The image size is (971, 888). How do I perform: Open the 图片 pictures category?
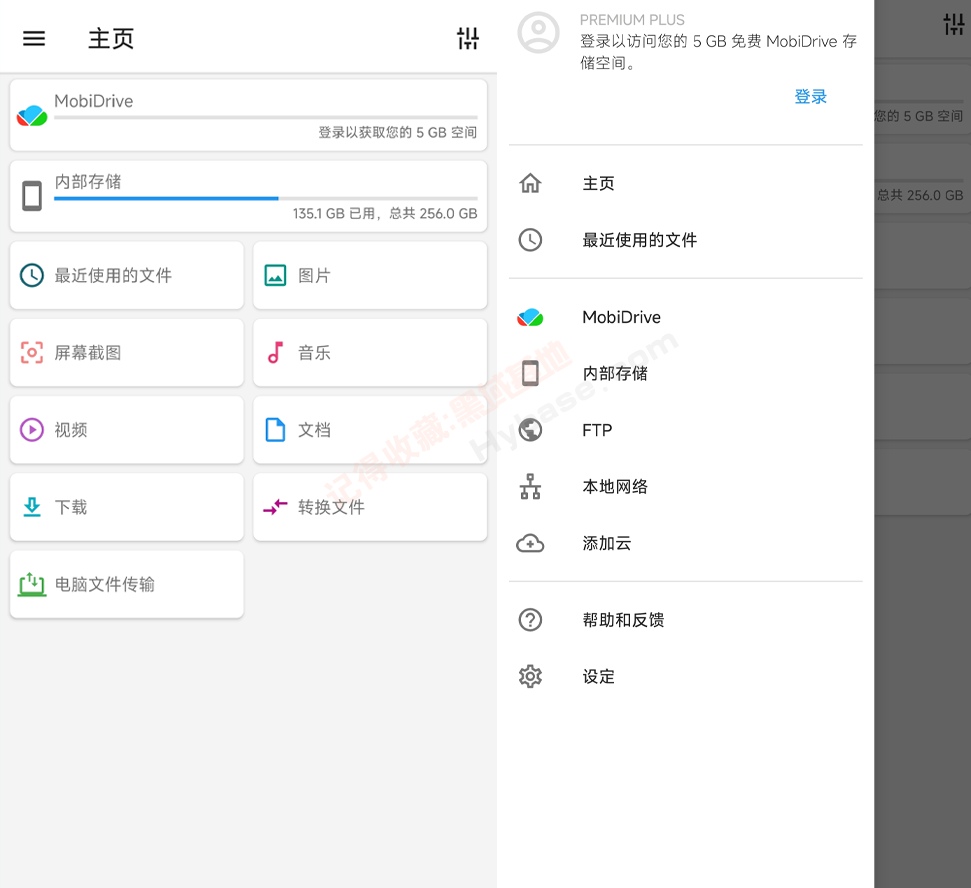click(370, 275)
